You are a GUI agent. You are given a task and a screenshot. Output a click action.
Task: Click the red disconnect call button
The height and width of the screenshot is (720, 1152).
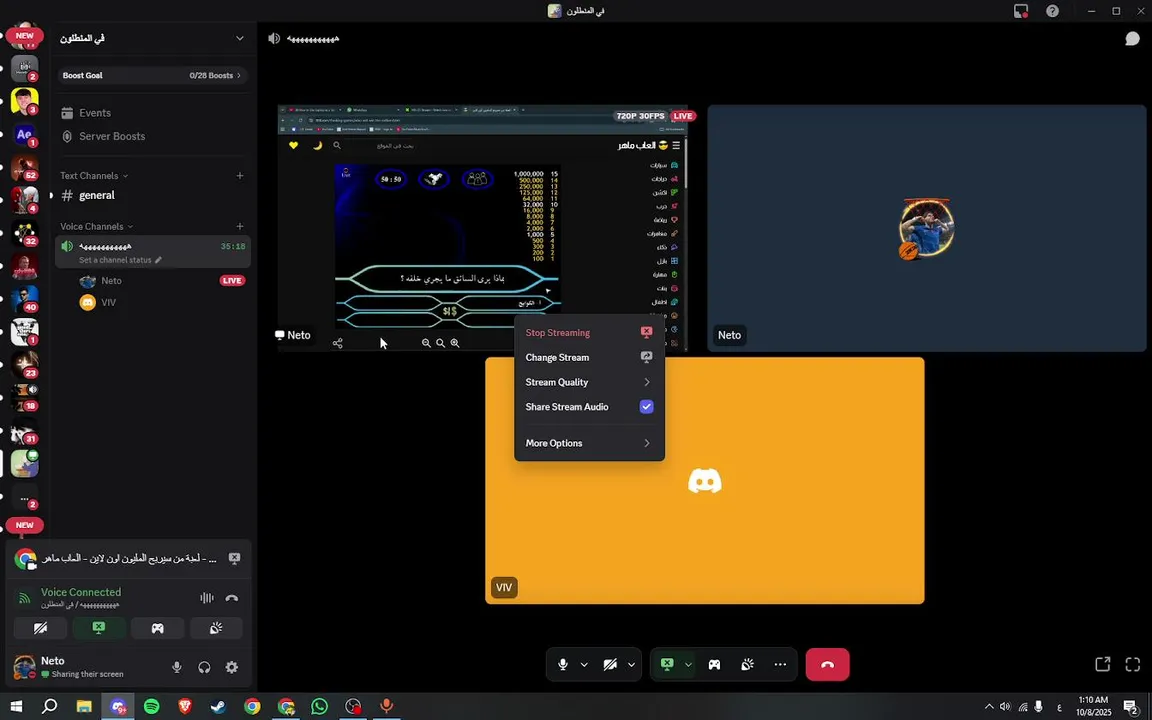point(827,665)
